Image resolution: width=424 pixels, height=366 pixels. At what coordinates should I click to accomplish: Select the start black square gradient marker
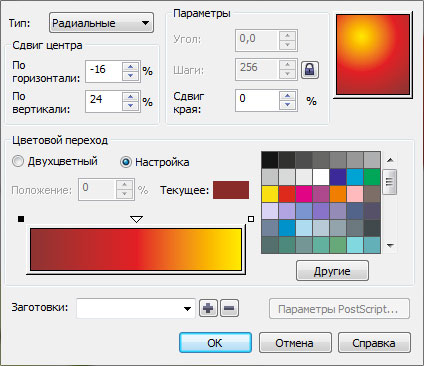click(21, 219)
